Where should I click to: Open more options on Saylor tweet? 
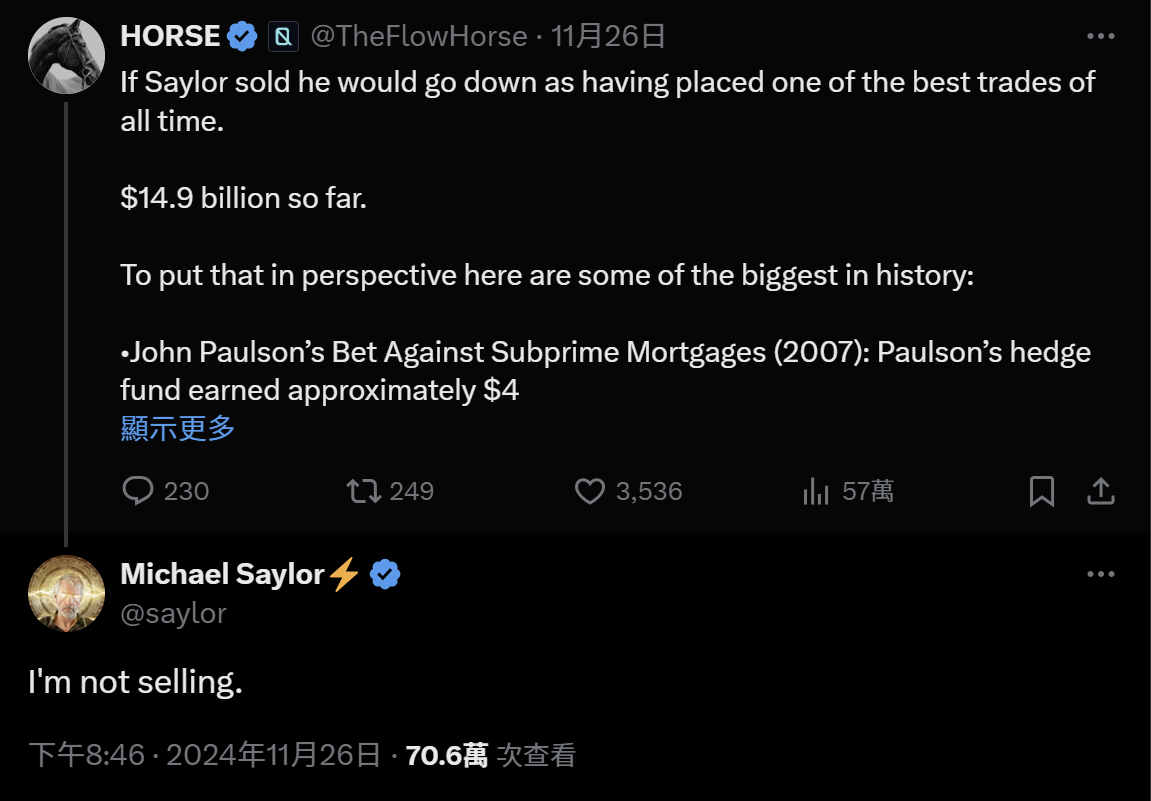tap(1100, 574)
